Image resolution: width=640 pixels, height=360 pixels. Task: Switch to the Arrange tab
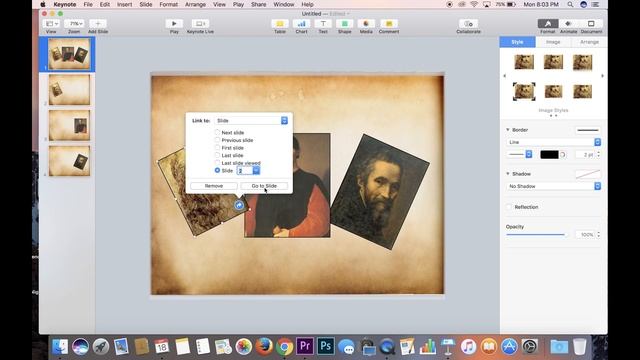[589, 42]
